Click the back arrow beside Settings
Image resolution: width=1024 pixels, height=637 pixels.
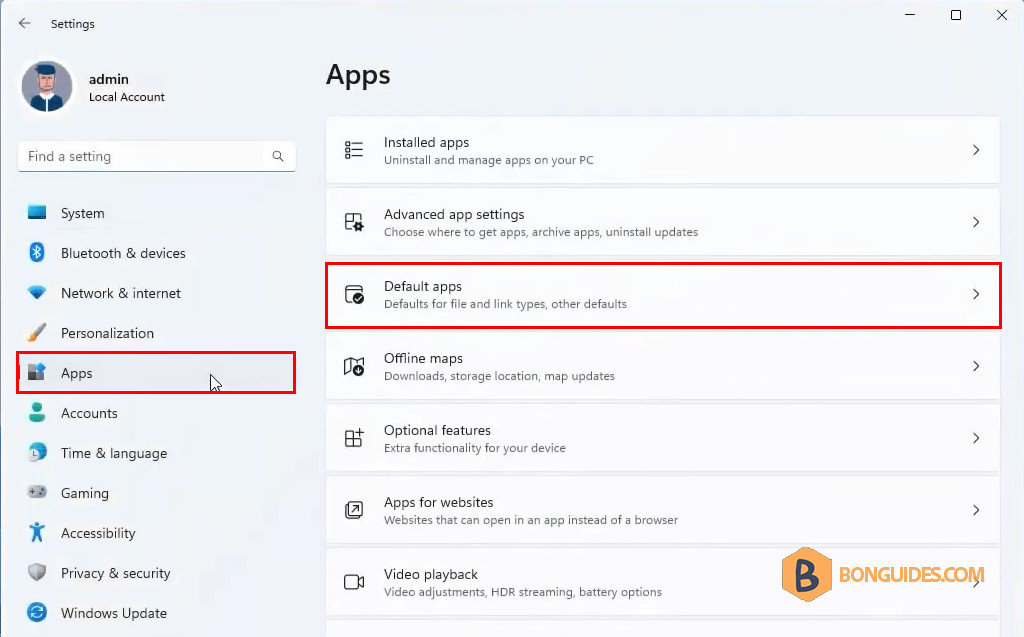click(x=25, y=24)
